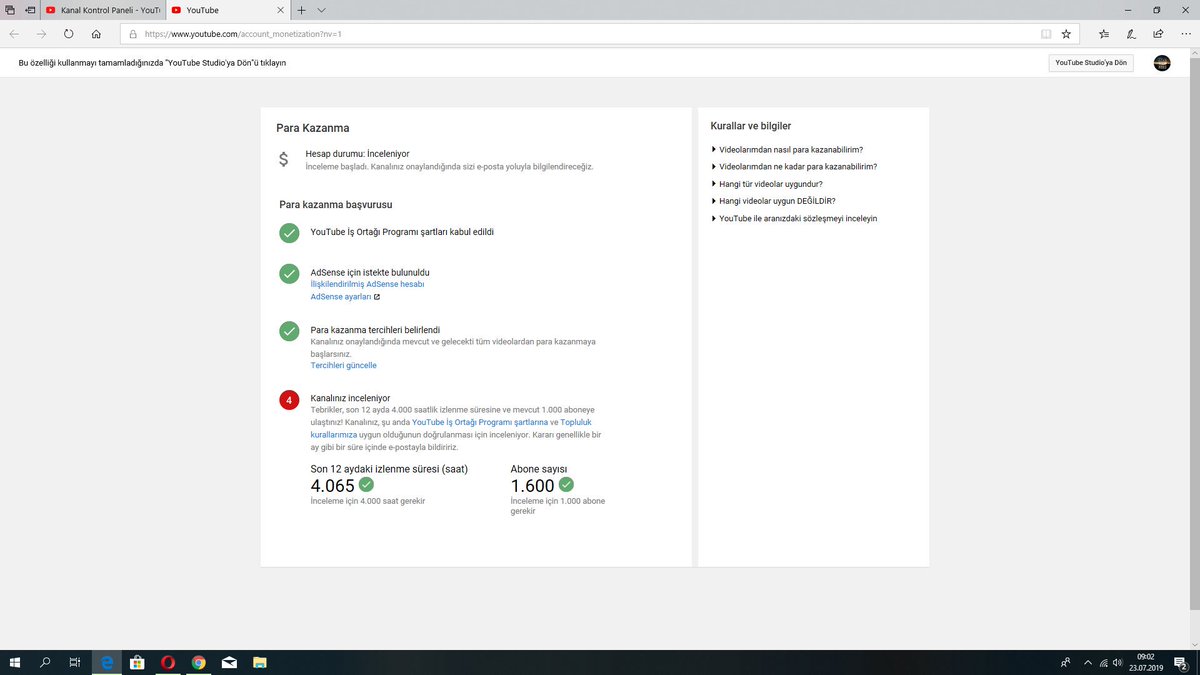
Task: Click the red step 4 circle icon
Action: point(289,400)
